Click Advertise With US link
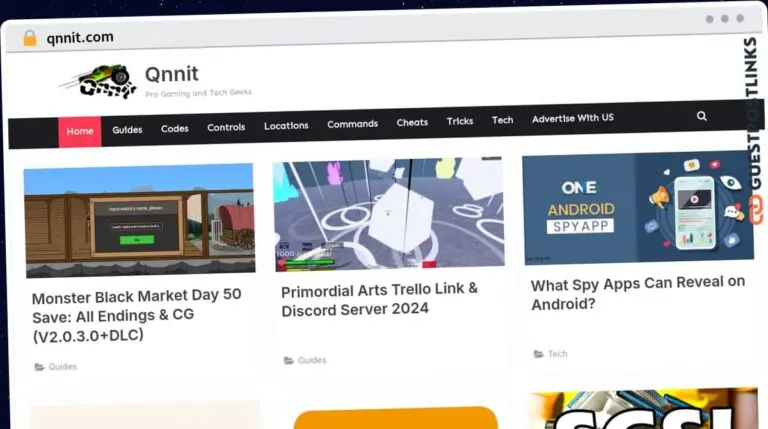The height and width of the screenshot is (429, 768). [x=573, y=118]
